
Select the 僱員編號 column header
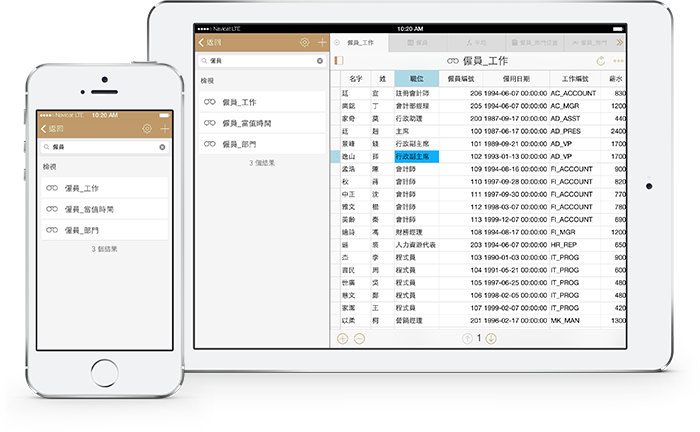[461, 79]
